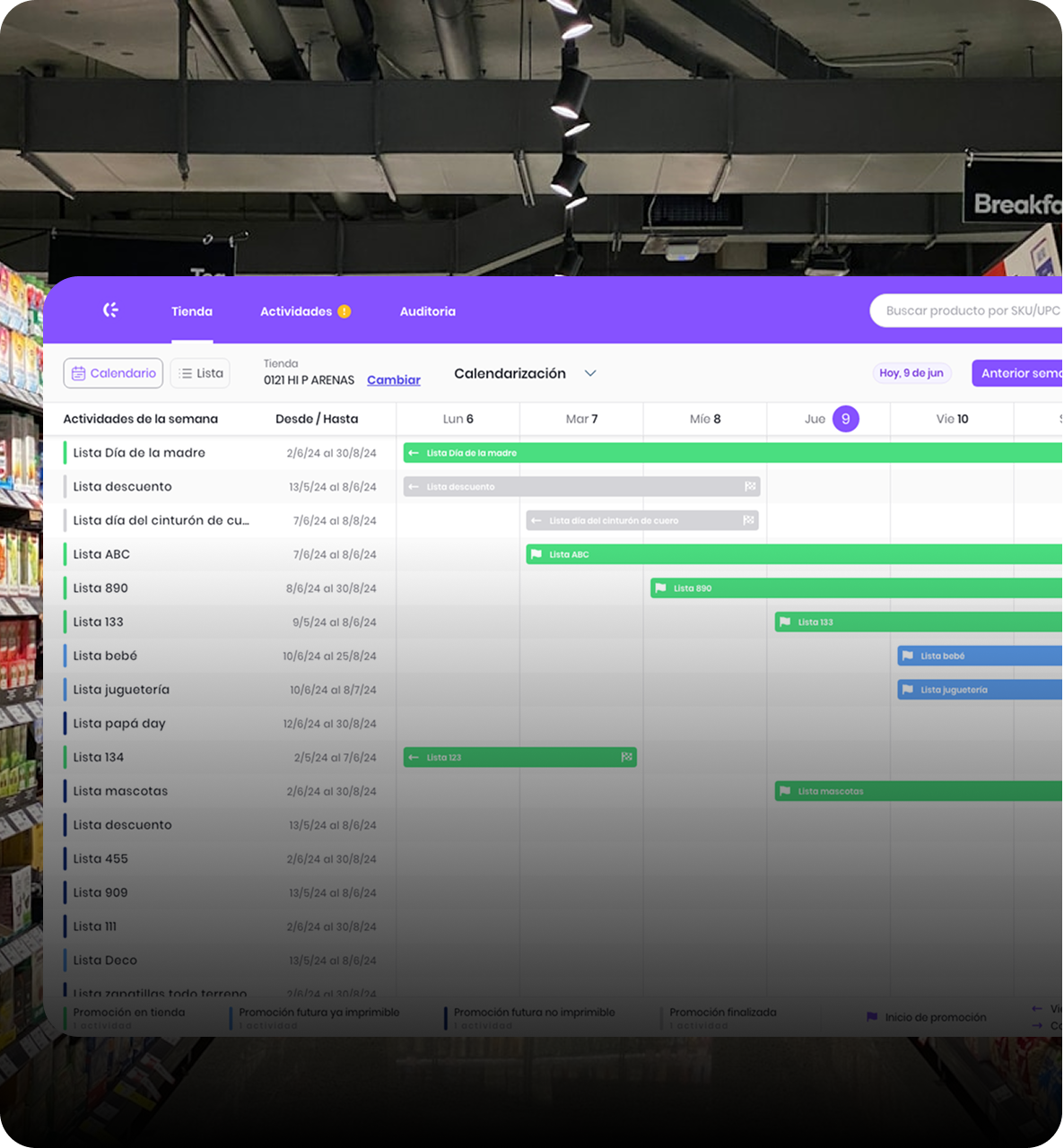1064x1148 pixels.
Task: Click flag icon on Lista juguetería bar
Action: click(x=907, y=690)
